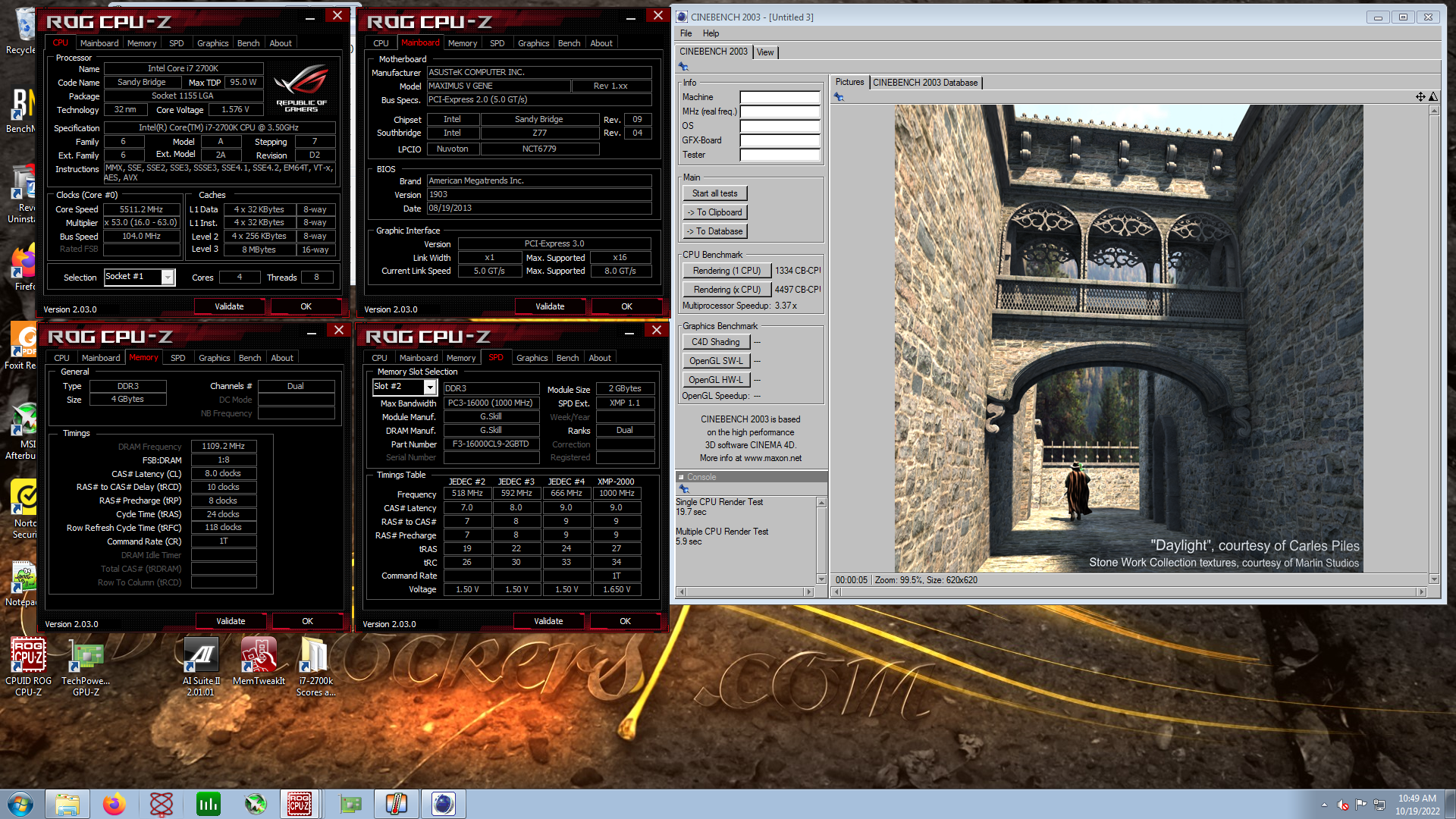The width and height of the screenshot is (1456, 819).
Task: Click the MHz (real freq.) input field
Action: coord(780,111)
